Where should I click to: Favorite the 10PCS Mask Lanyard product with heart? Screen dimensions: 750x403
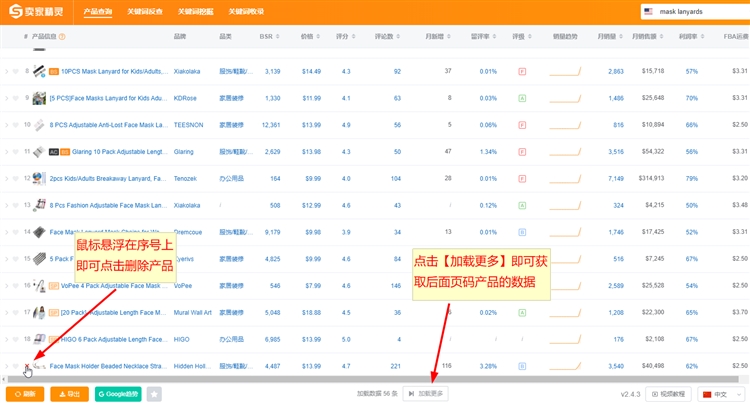(15, 72)
